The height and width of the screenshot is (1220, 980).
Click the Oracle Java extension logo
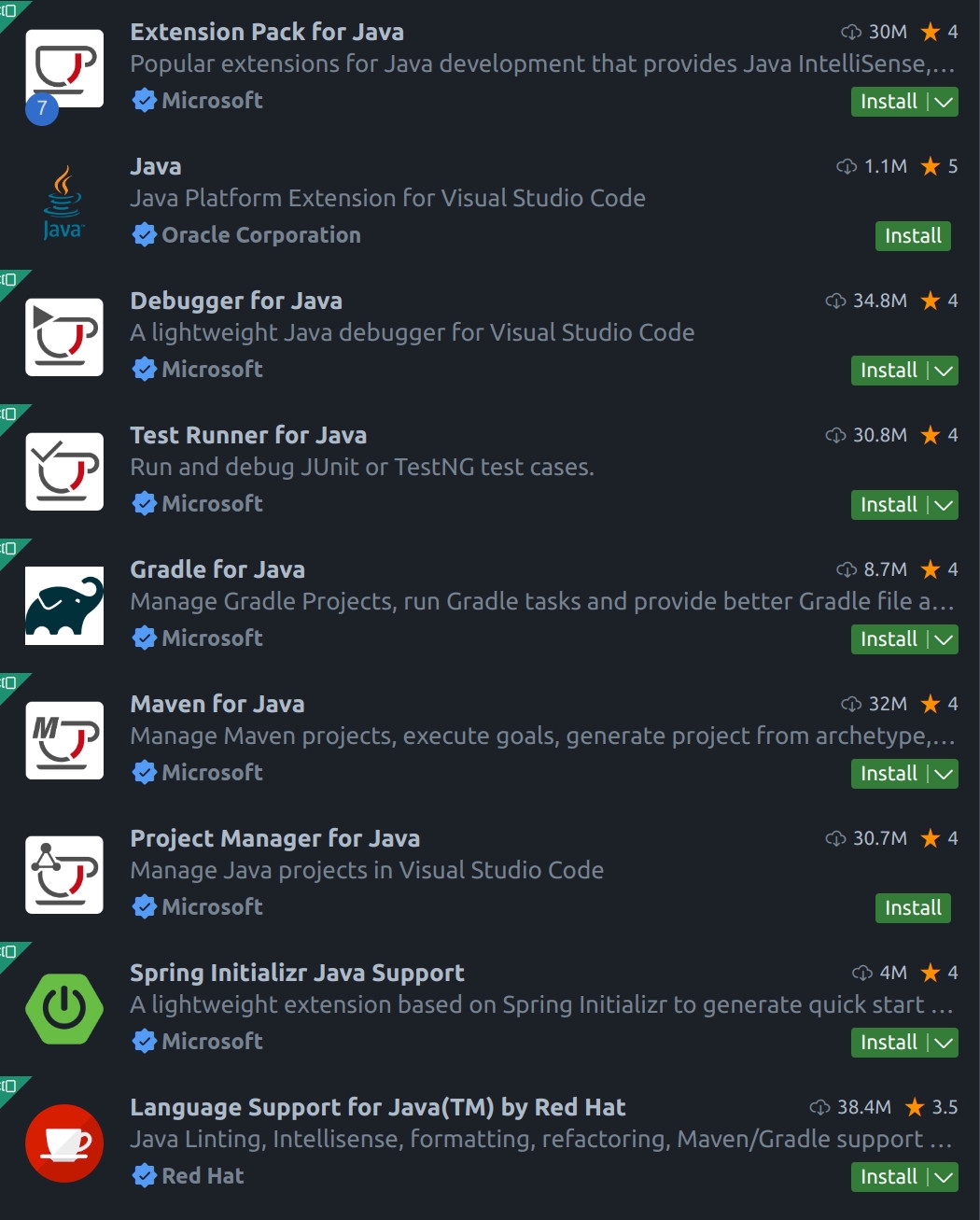[x=63, y=203]
